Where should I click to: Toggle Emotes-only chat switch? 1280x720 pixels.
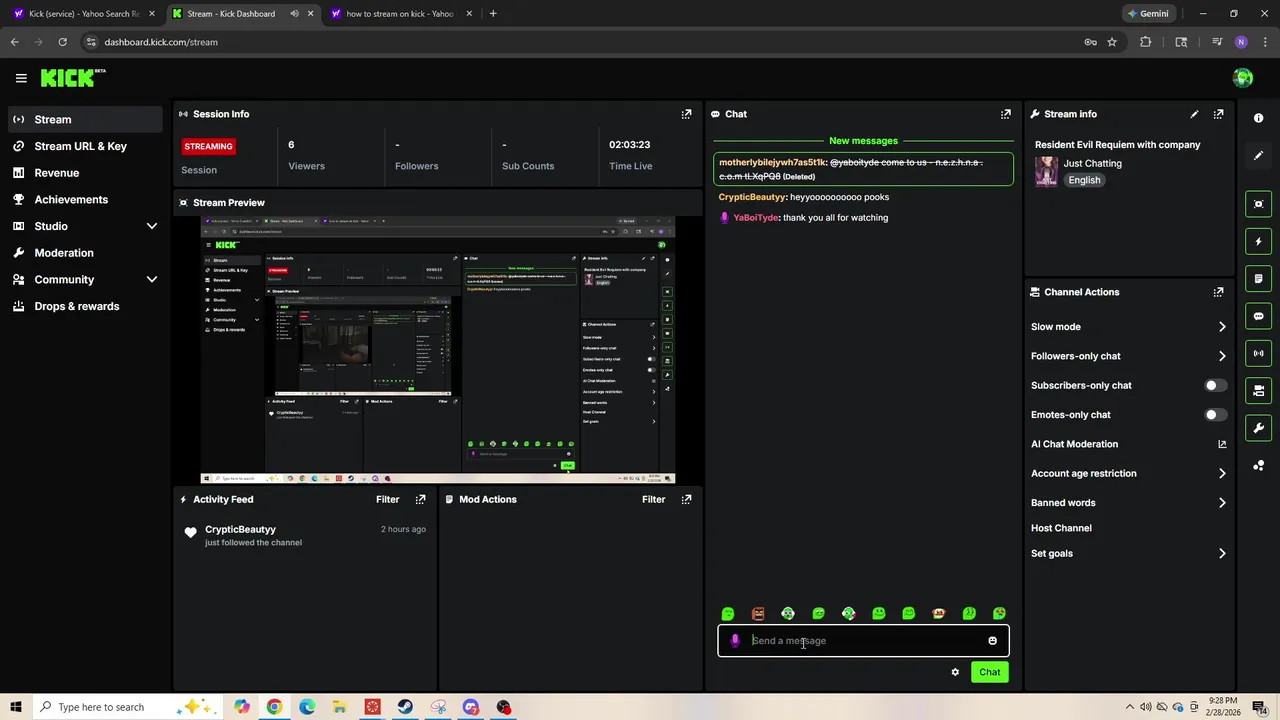pos(1215,415)
